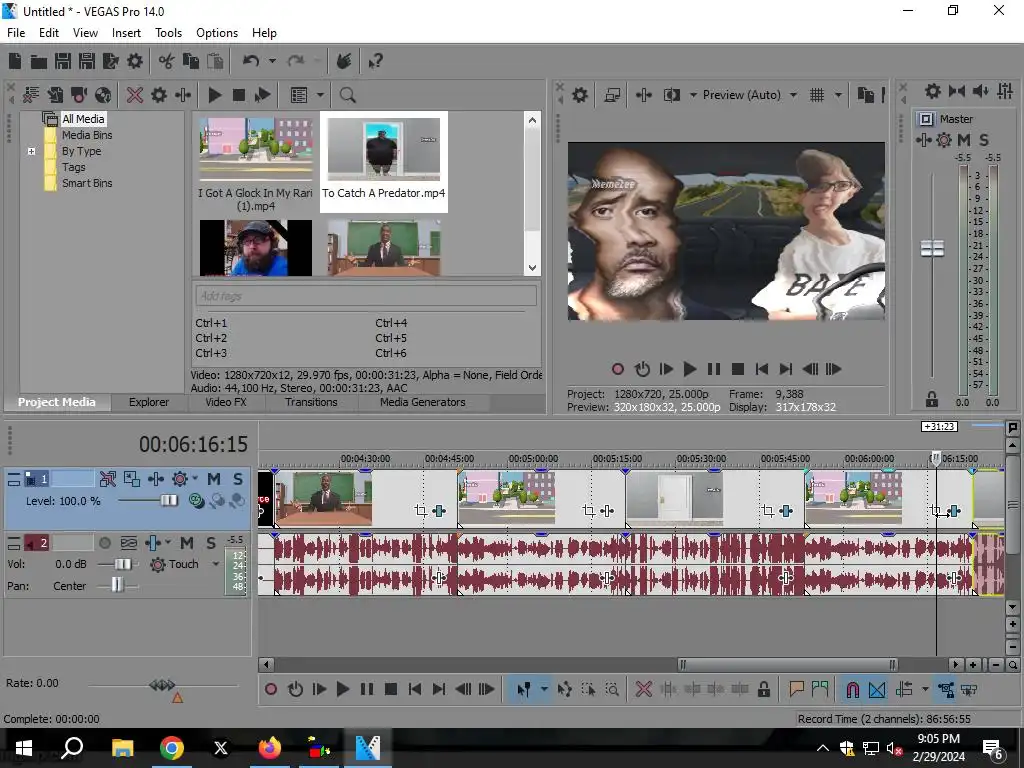Solo audio track 2
The width and height of the screenshot is (1024, 768).
coord(211,543)
